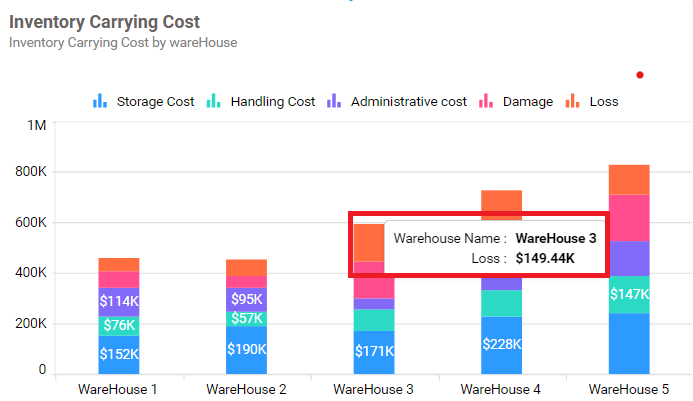This screenshot has width=693, height=401.
Task: Click the Administrative cost legend bar icon
Action: point(334,101)
